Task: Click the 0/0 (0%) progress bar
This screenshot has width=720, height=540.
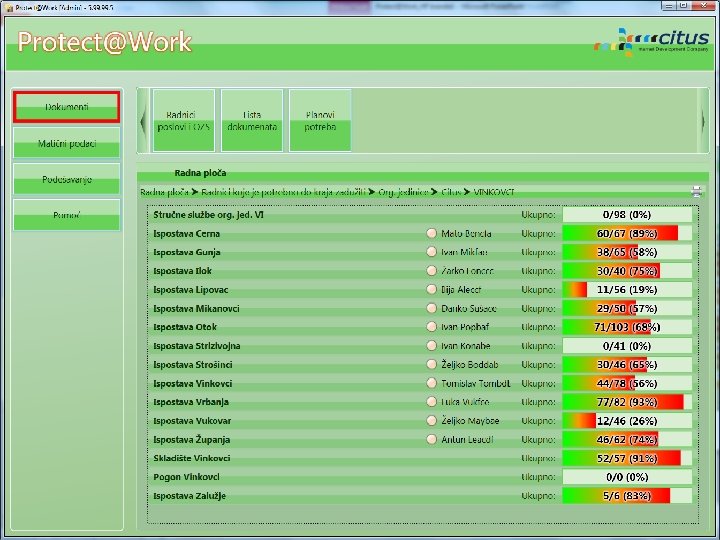Action: tap(627, 477)
